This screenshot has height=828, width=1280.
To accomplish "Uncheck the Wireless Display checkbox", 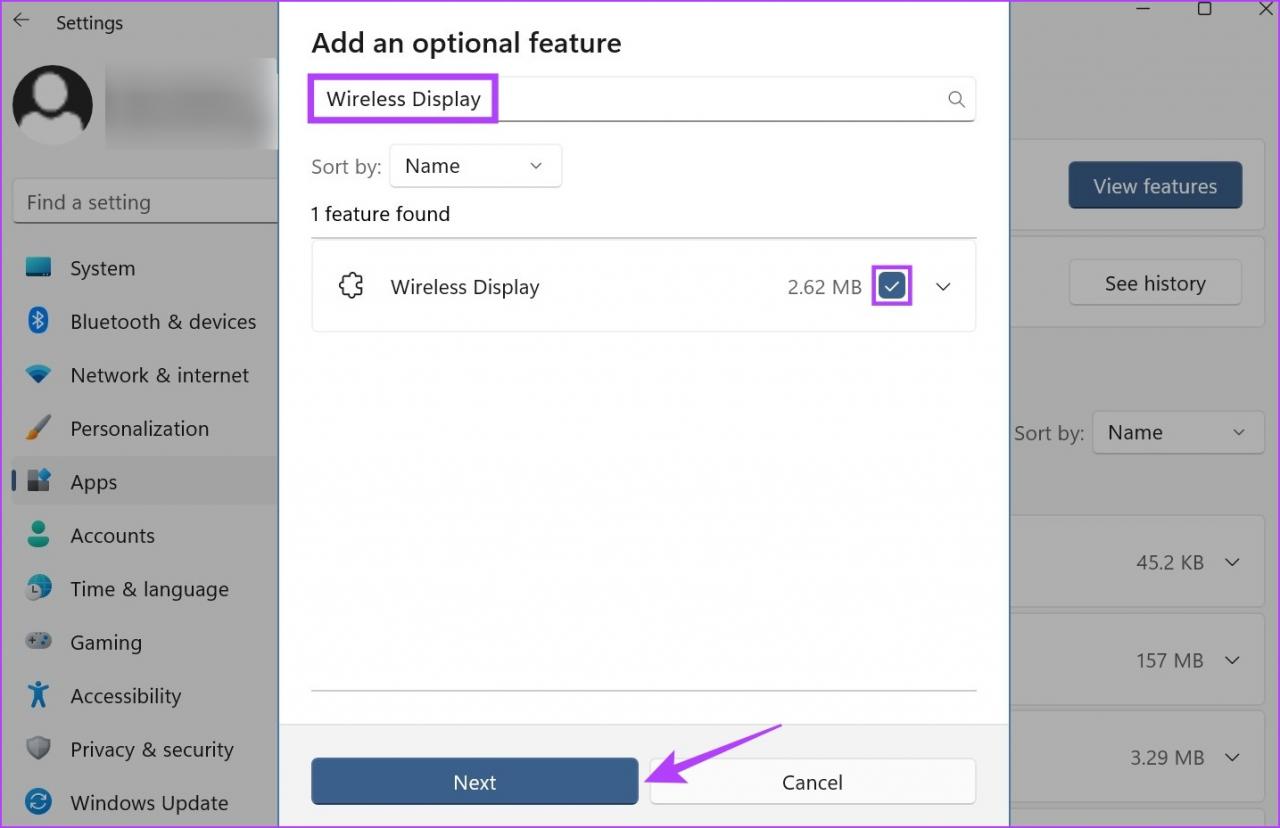I will point(892,287).
